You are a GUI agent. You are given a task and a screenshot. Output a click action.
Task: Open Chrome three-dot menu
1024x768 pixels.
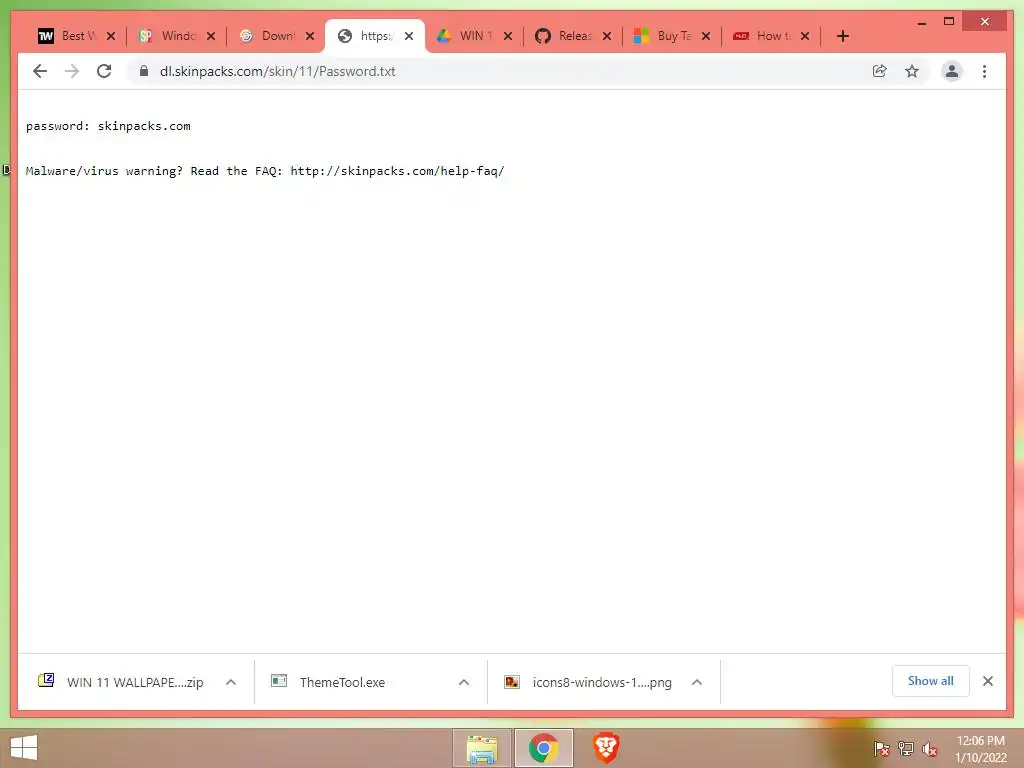(984, 71)
